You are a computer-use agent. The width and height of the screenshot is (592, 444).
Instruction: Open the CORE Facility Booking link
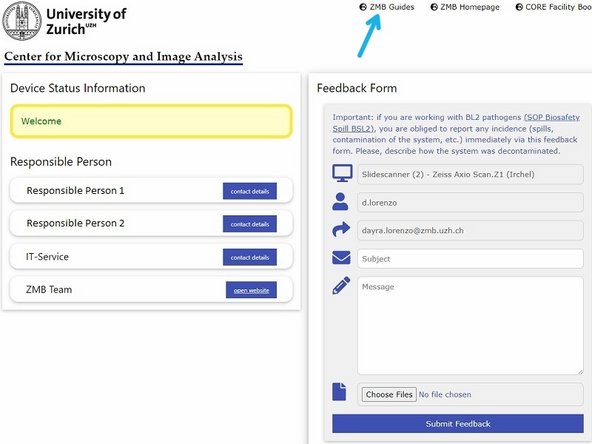(558, 7)
